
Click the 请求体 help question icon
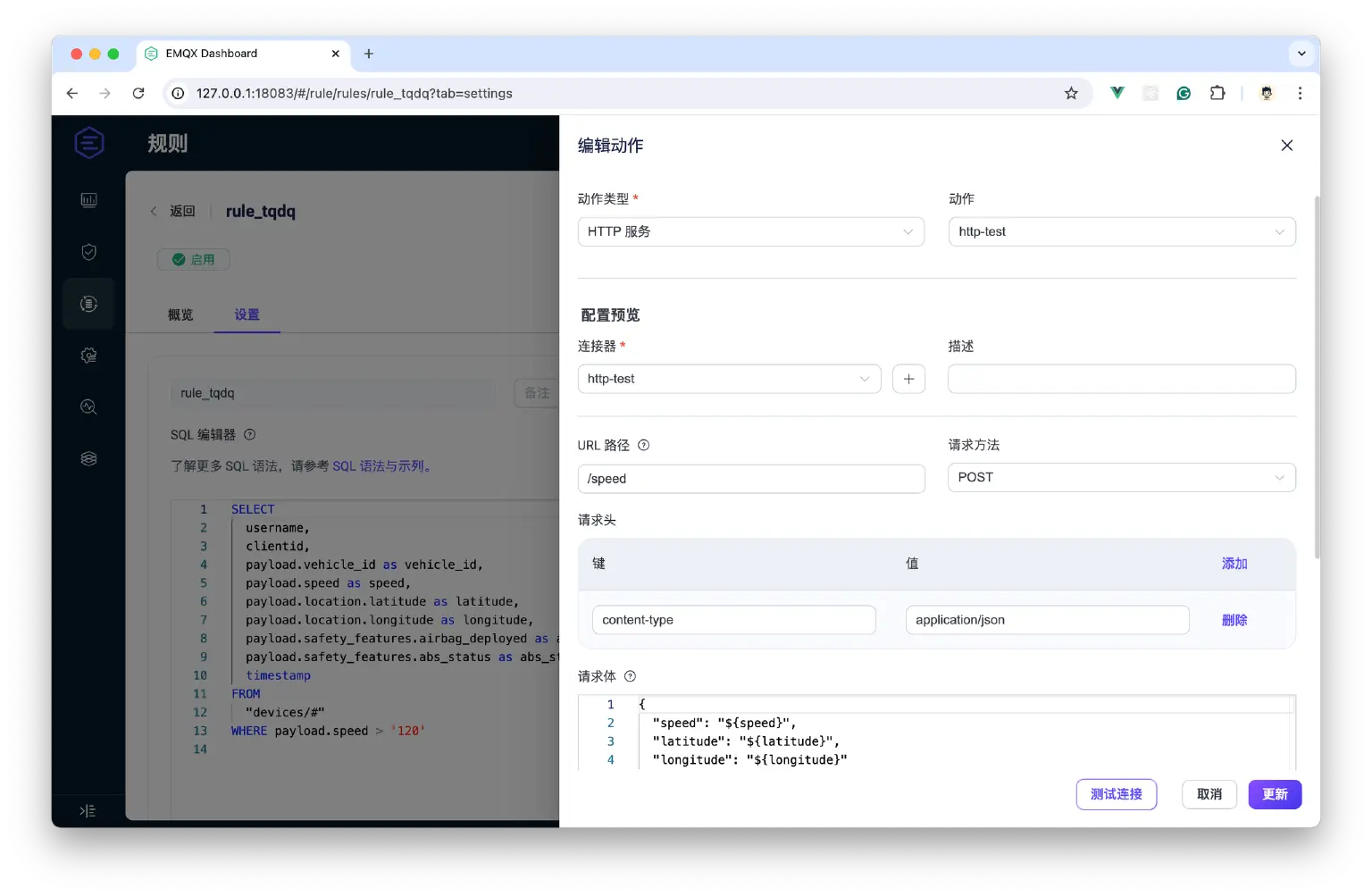point(630,676)
